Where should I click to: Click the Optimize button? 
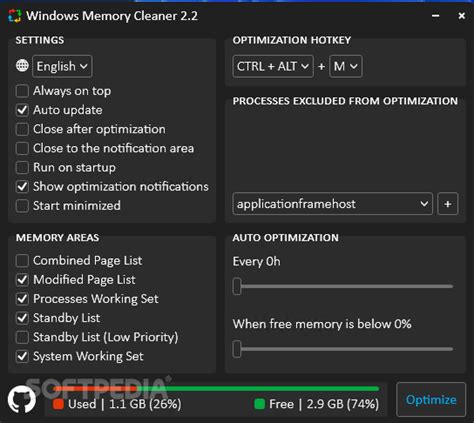tap(431, 399)
